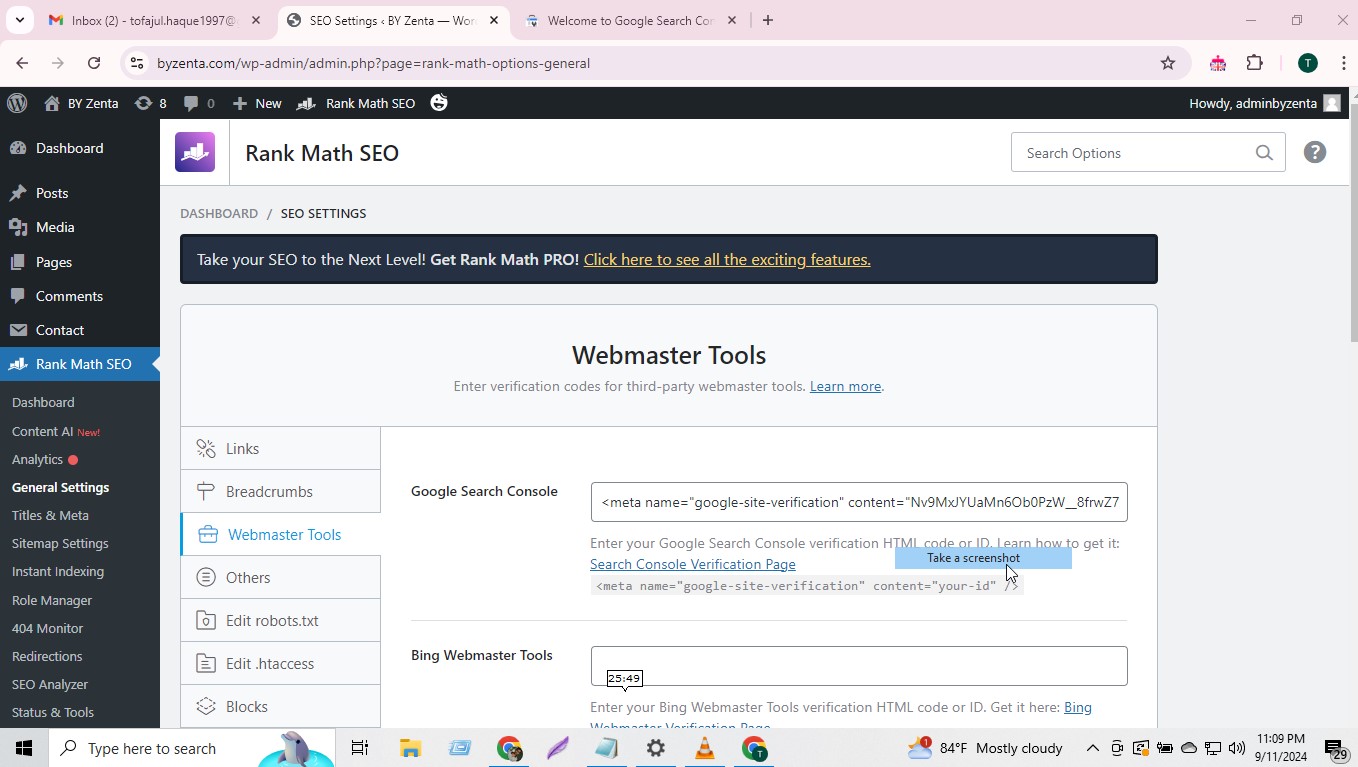This screenshot has width=1358, height=767.
Task: Open Blocks settings tab
Action: click(x=281, y=706)
